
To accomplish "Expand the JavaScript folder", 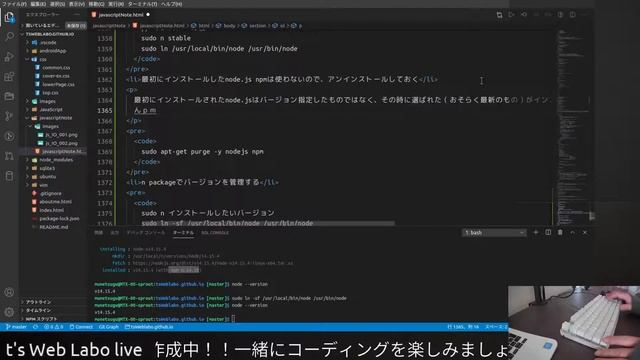I will (x=51, y=109).
